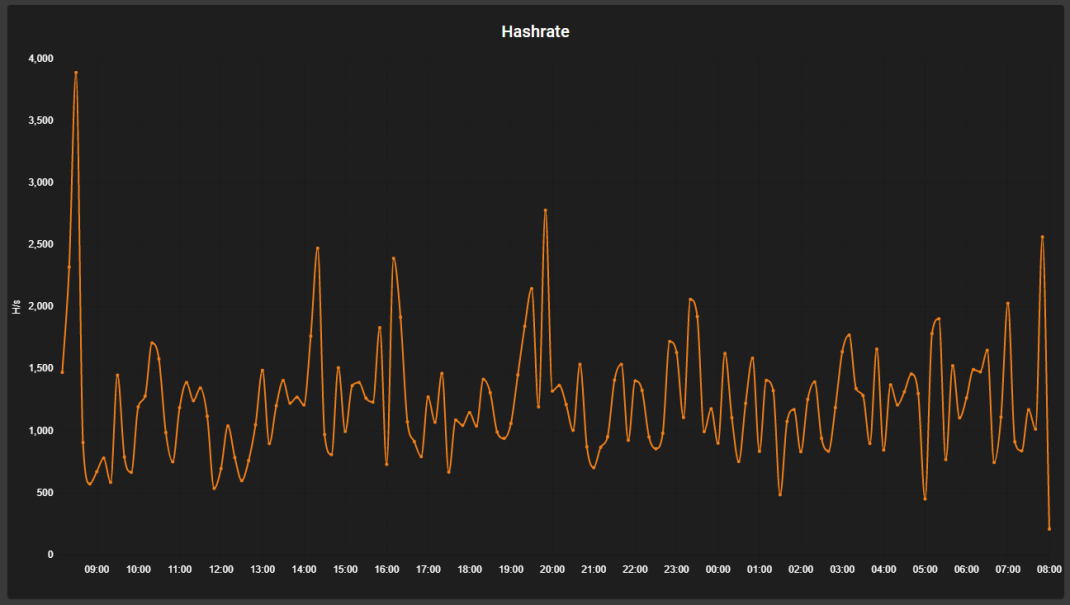Click the 4,000 y-axis label
Image resolution: width=1070 pixels, height=605 pixels.
[x=41, y=59]
